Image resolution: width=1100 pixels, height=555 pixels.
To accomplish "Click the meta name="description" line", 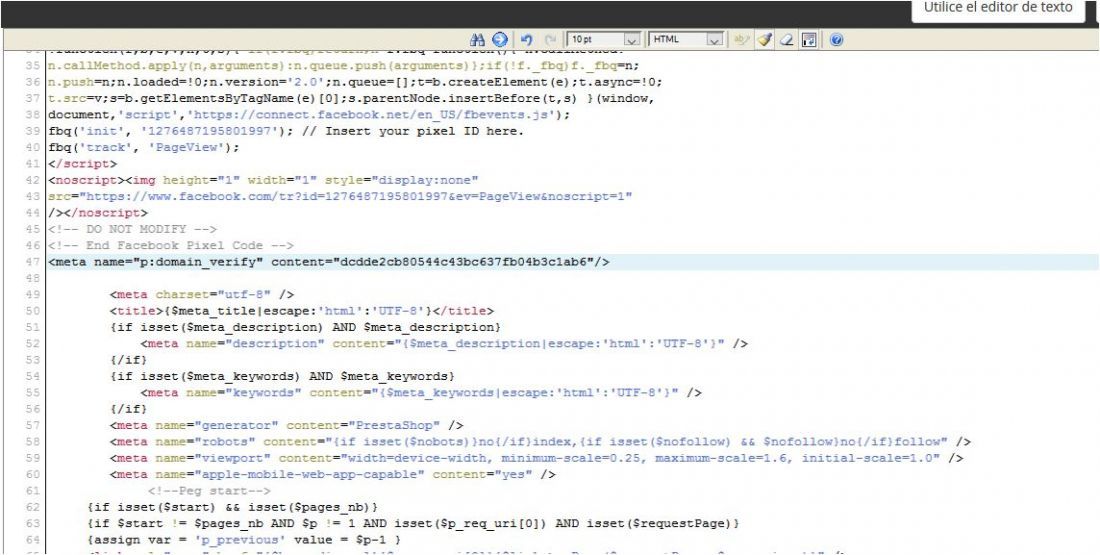I will pos(444,344).
